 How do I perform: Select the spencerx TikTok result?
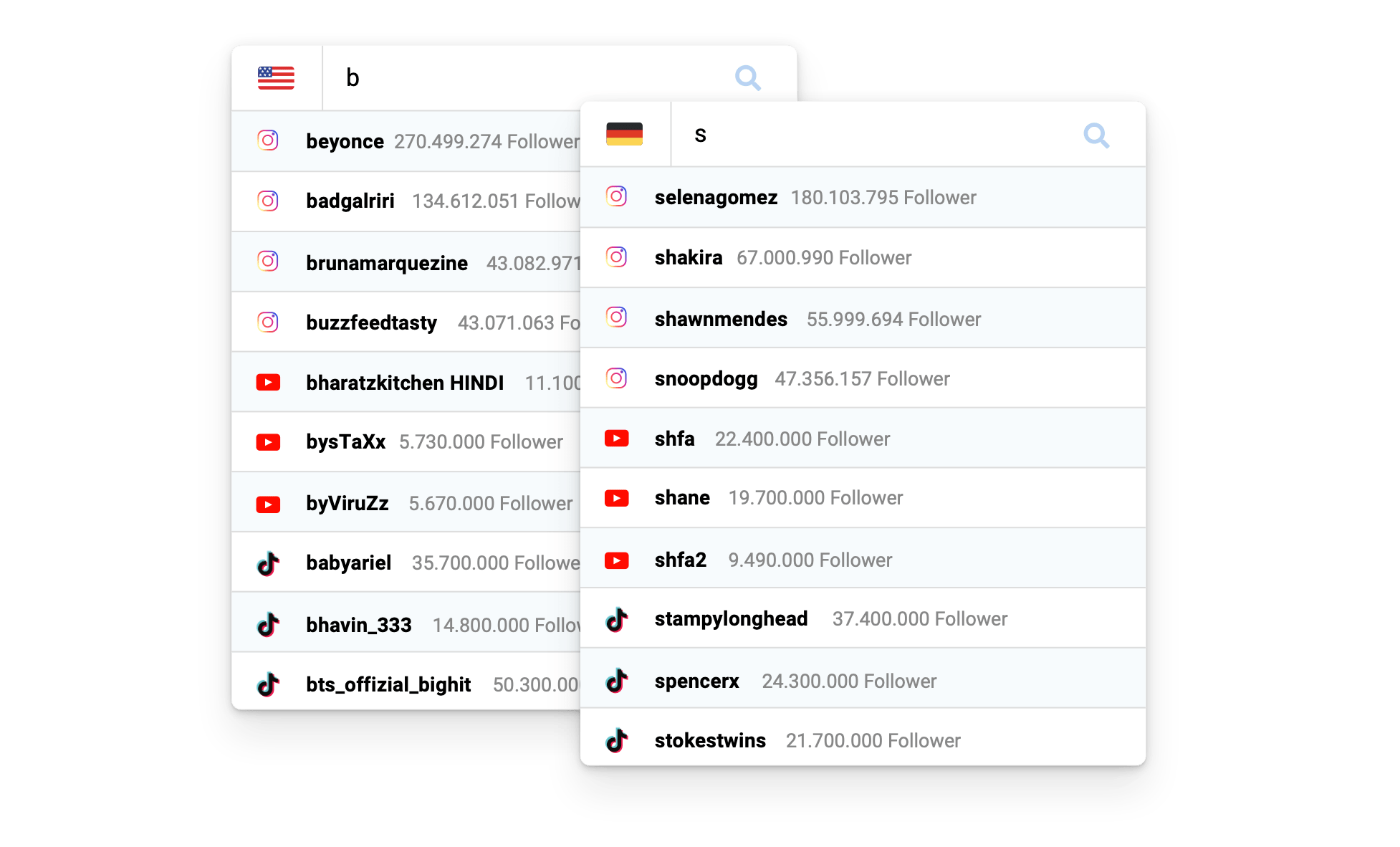pyautogui.click(x=696, y=681)
